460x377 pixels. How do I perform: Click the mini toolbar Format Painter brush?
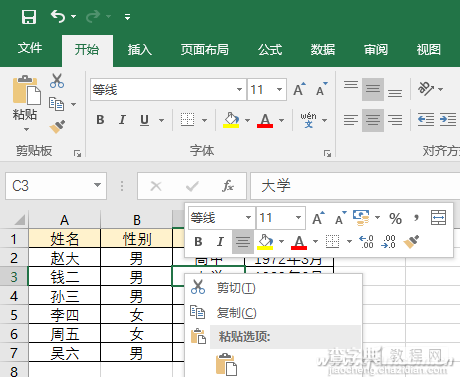411,242
